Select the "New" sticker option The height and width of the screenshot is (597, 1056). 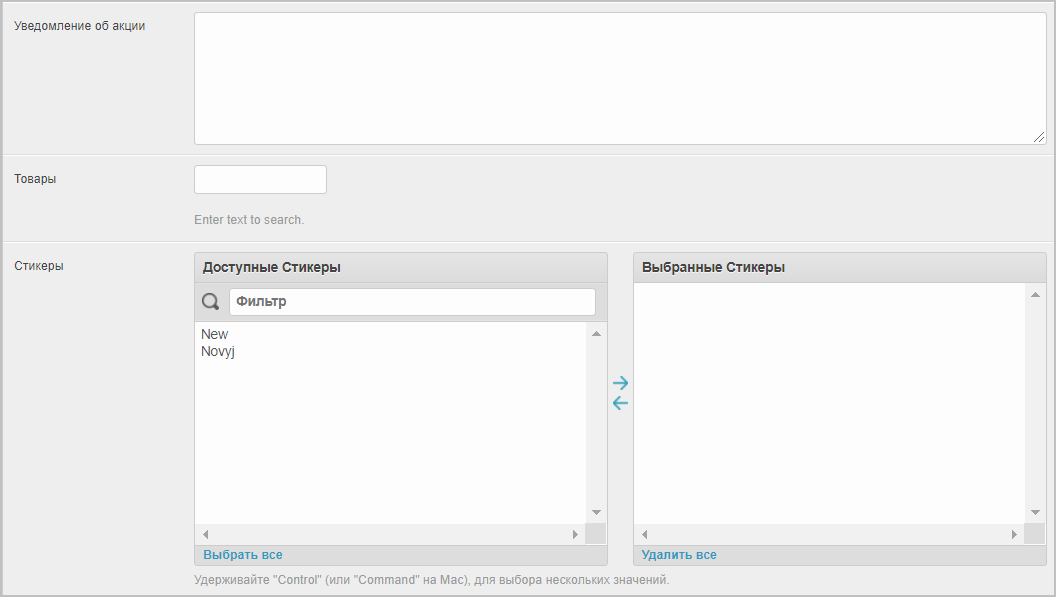pyautogui.click(x=215, y=334)
